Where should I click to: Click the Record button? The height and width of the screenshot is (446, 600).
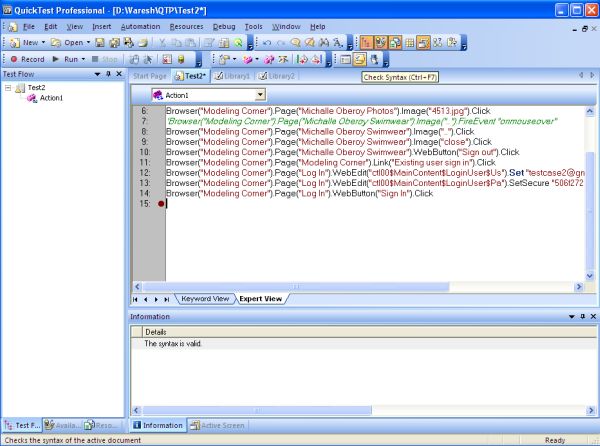point(28,59)
